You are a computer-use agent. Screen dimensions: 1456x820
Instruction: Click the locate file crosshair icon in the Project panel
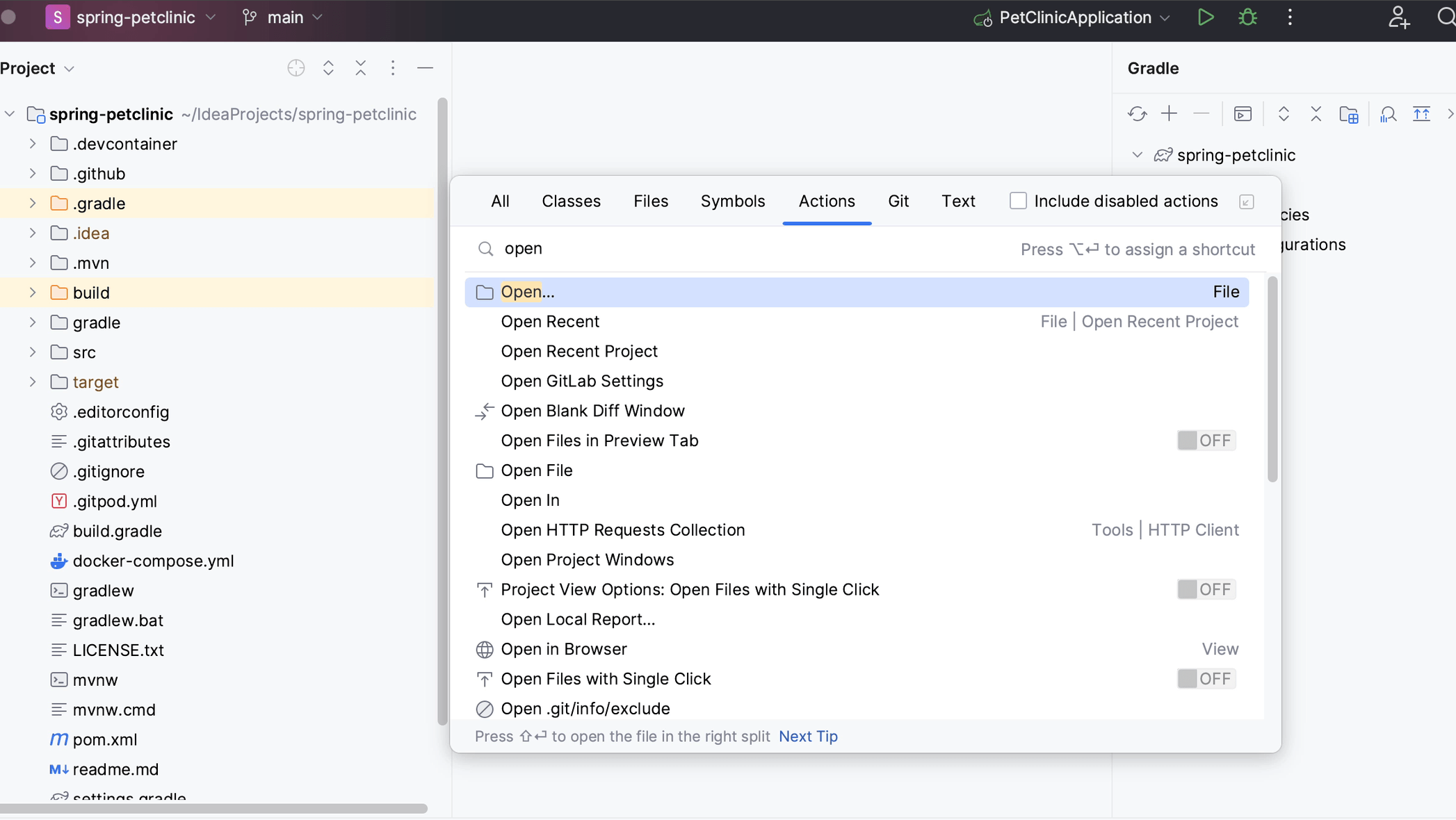296,68
